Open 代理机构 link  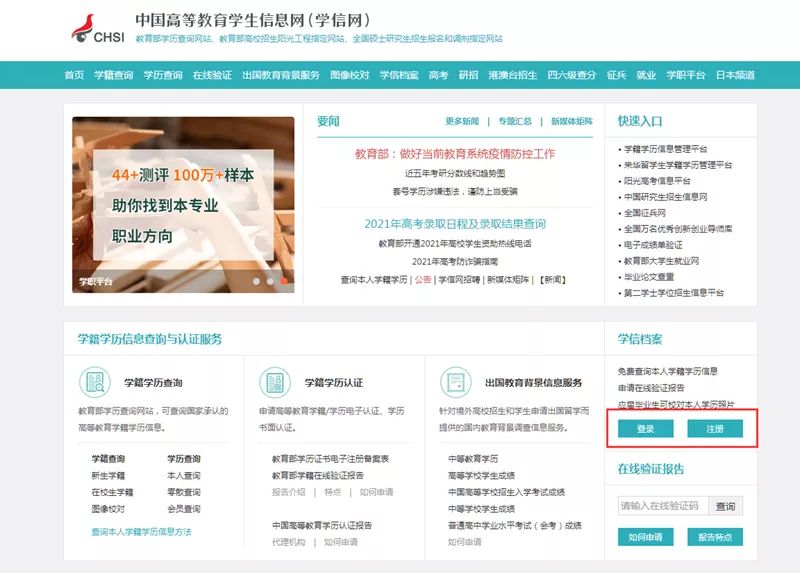pos(289,542)
